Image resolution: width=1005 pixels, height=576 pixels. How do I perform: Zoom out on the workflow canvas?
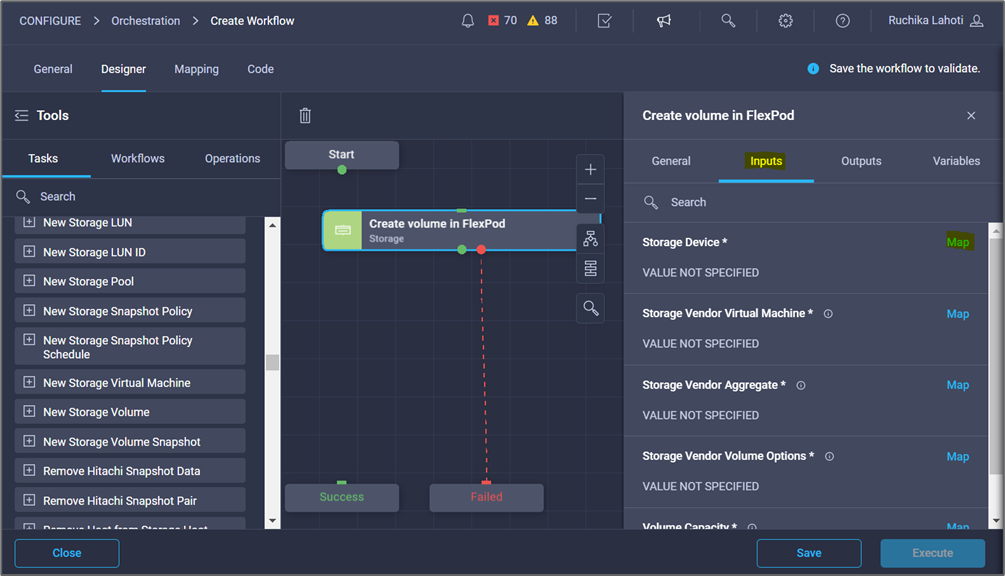point(590,198)
